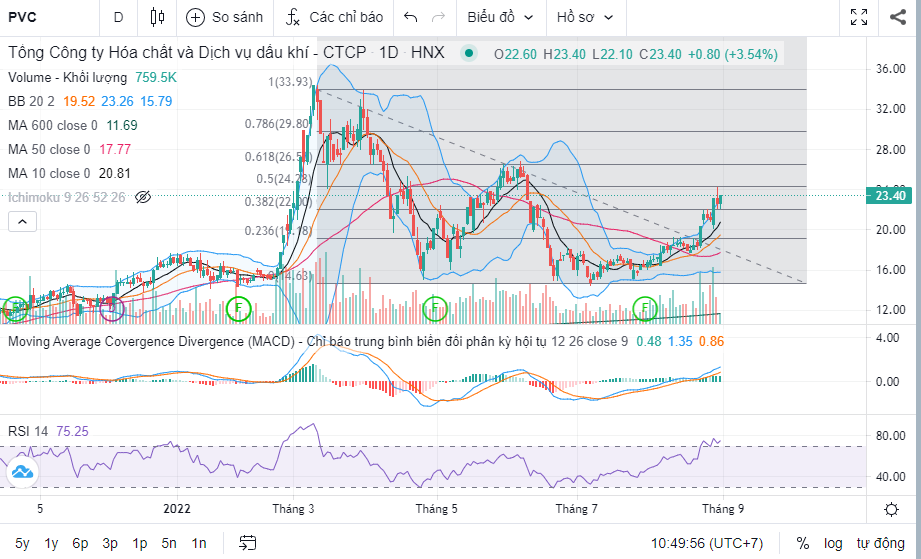Switch to the 6p time range
Screen dimensions: 921x559
point(80,543)
